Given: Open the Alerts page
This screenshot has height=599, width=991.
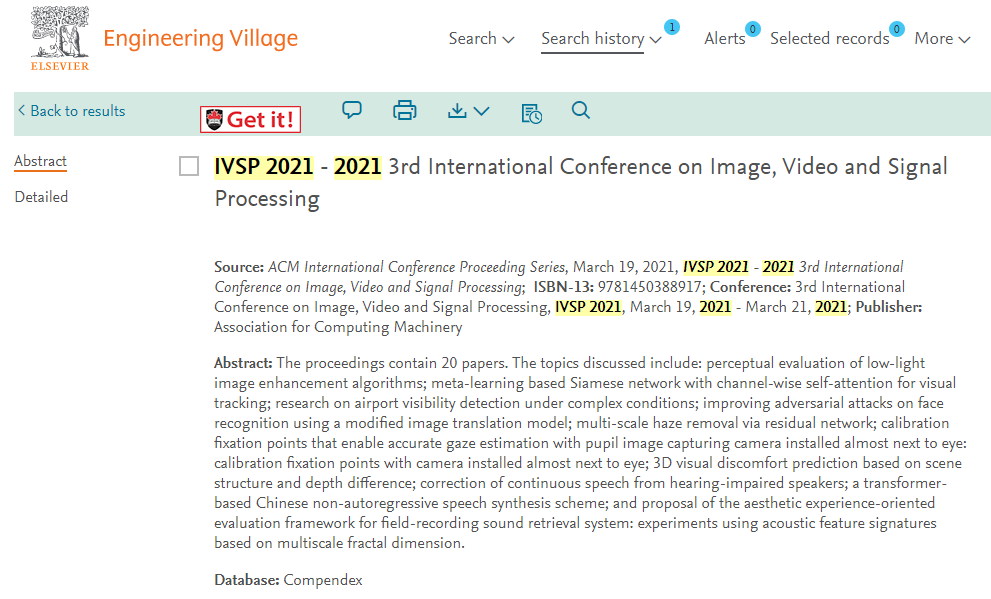Looking at the screenshot, I should [x=724, y=39].
